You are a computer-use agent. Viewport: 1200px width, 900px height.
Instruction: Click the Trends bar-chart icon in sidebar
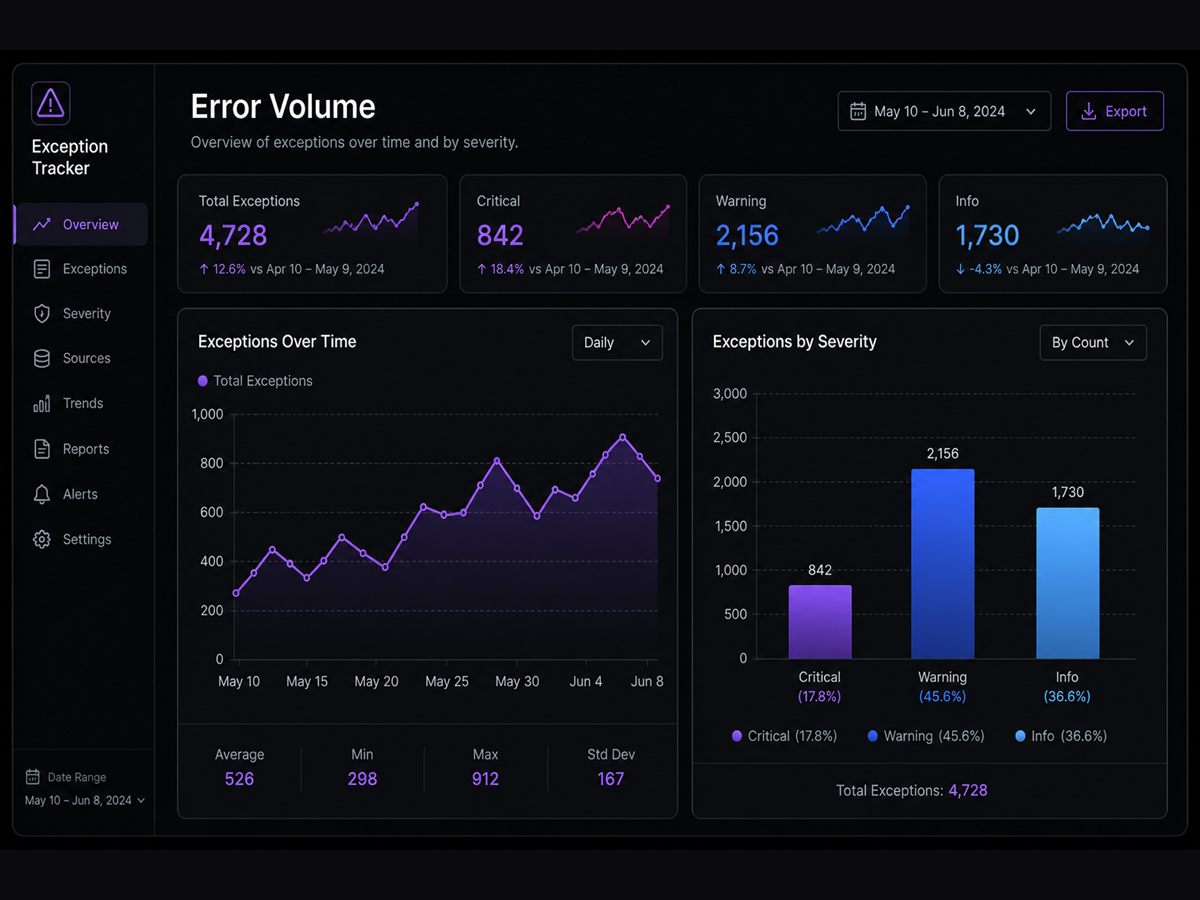[x=42, y=403]
